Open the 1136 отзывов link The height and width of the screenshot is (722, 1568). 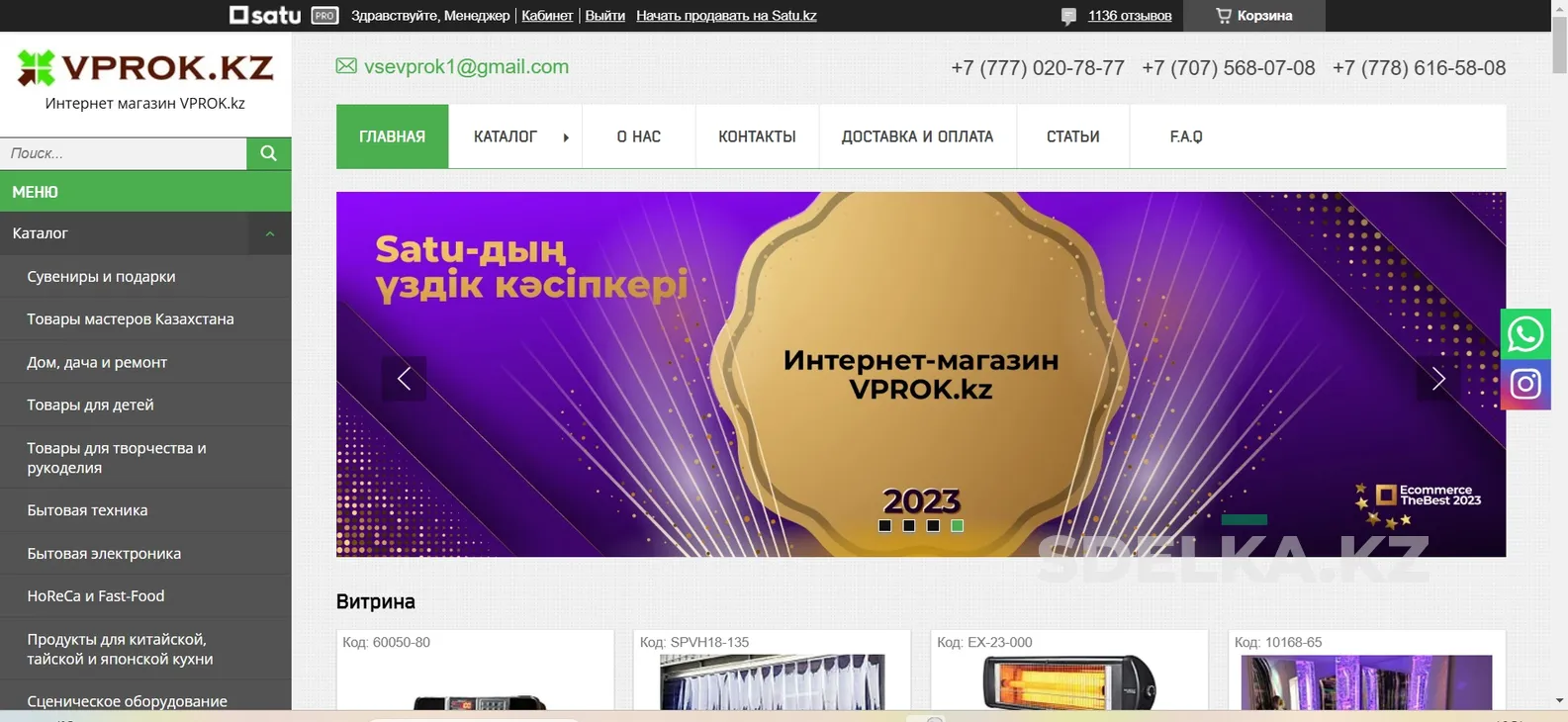coord(1129,16)
